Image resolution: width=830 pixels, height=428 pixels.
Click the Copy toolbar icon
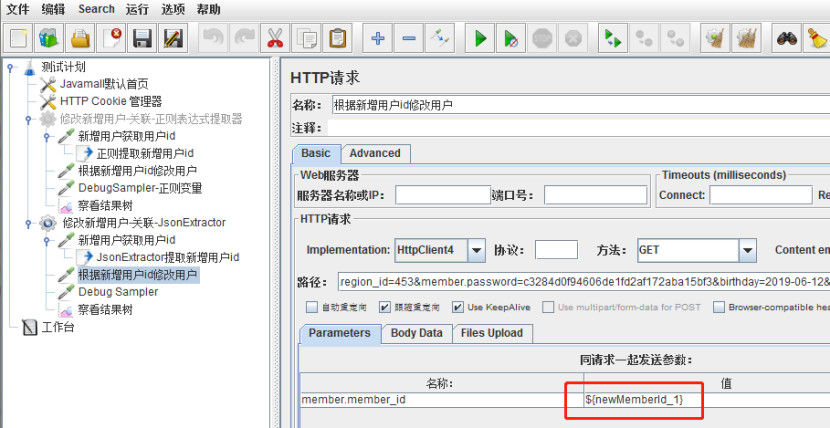pyautogui.click(x=306, y=38)
